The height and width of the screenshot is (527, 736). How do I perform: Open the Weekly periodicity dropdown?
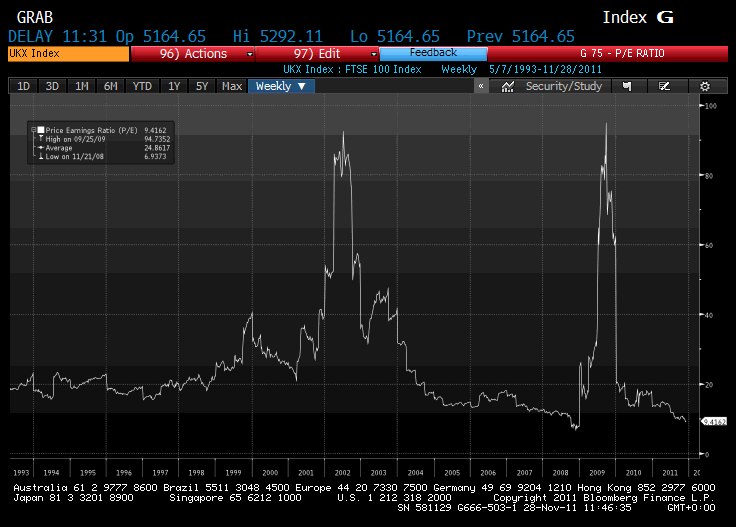pos(283,86)
